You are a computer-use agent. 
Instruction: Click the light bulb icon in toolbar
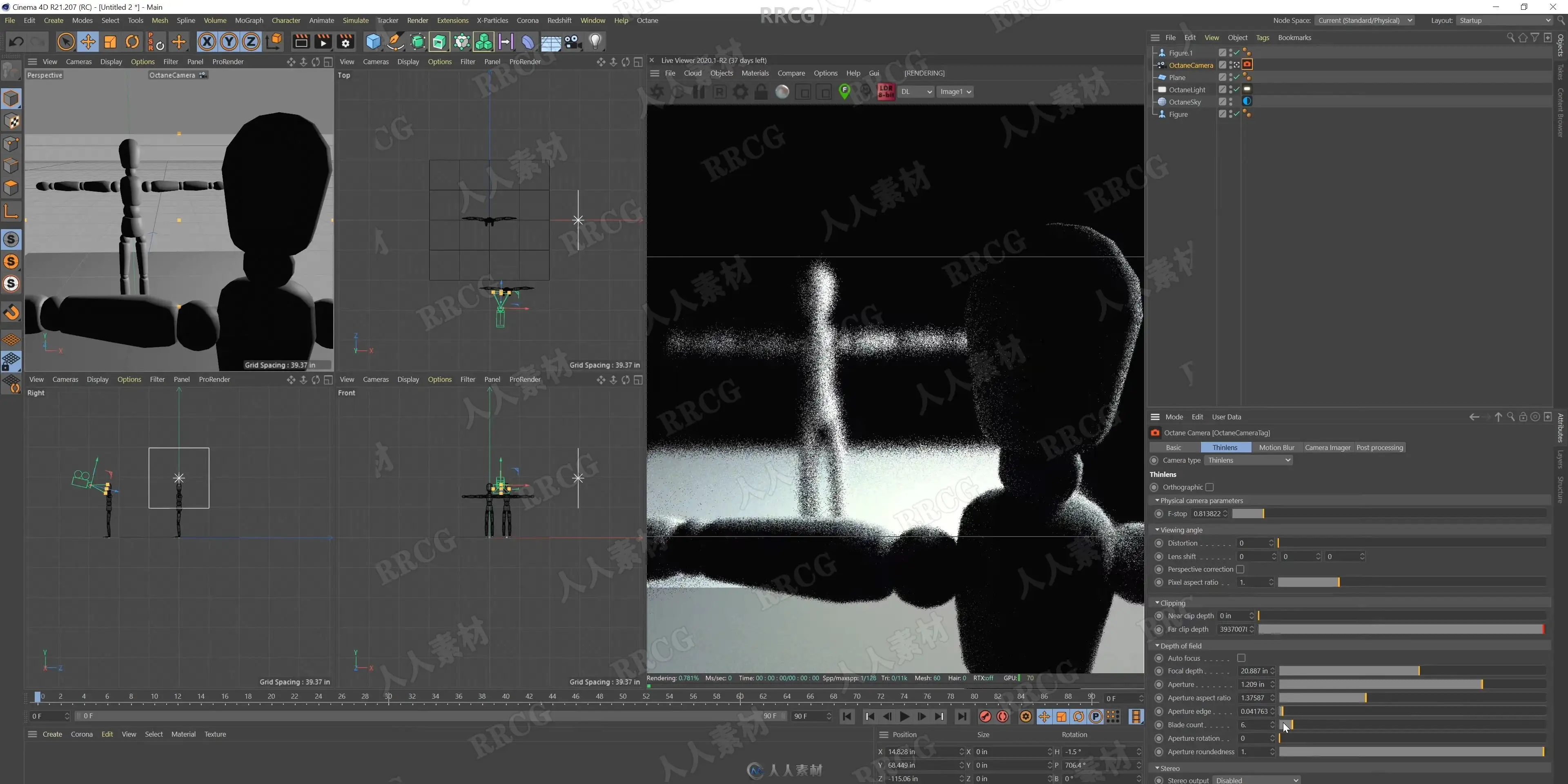pyautogui.click(x=595, y=42)
